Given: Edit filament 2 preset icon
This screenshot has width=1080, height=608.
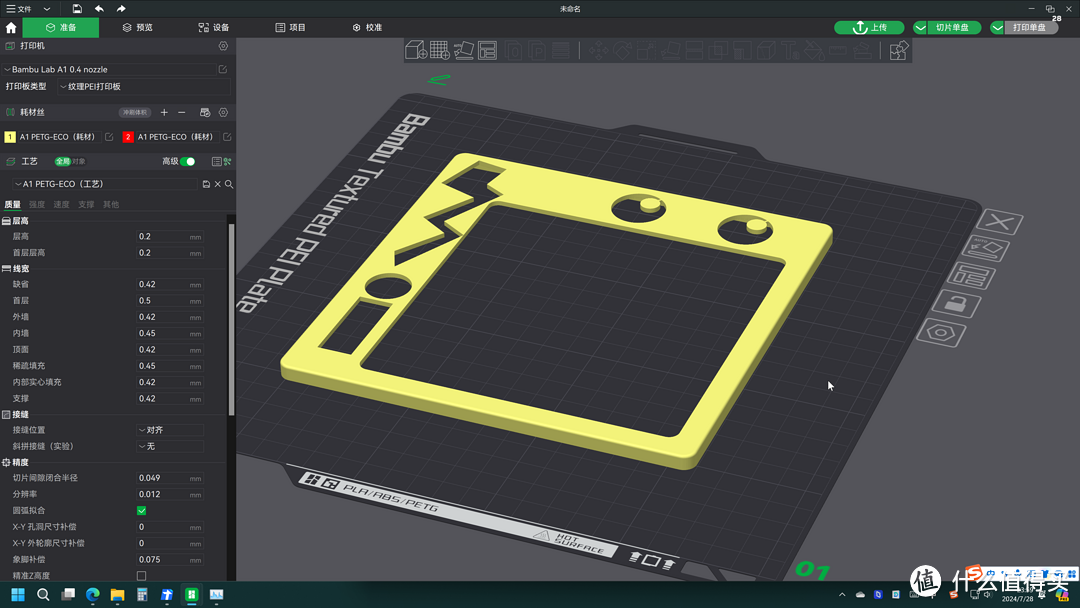Looking at the screenshot, I should [x=227, y=137].
